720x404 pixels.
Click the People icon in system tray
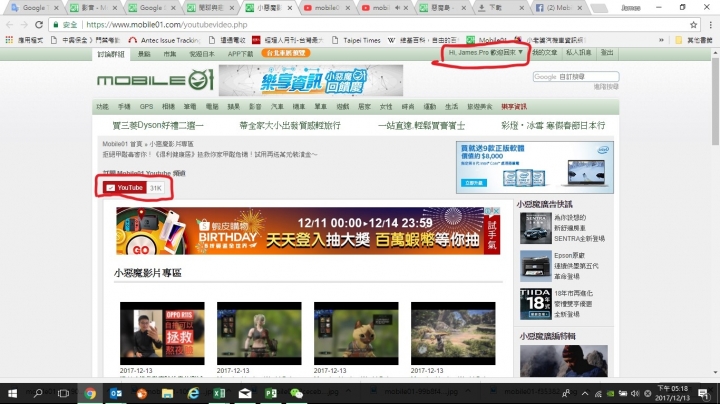[566, 393]
